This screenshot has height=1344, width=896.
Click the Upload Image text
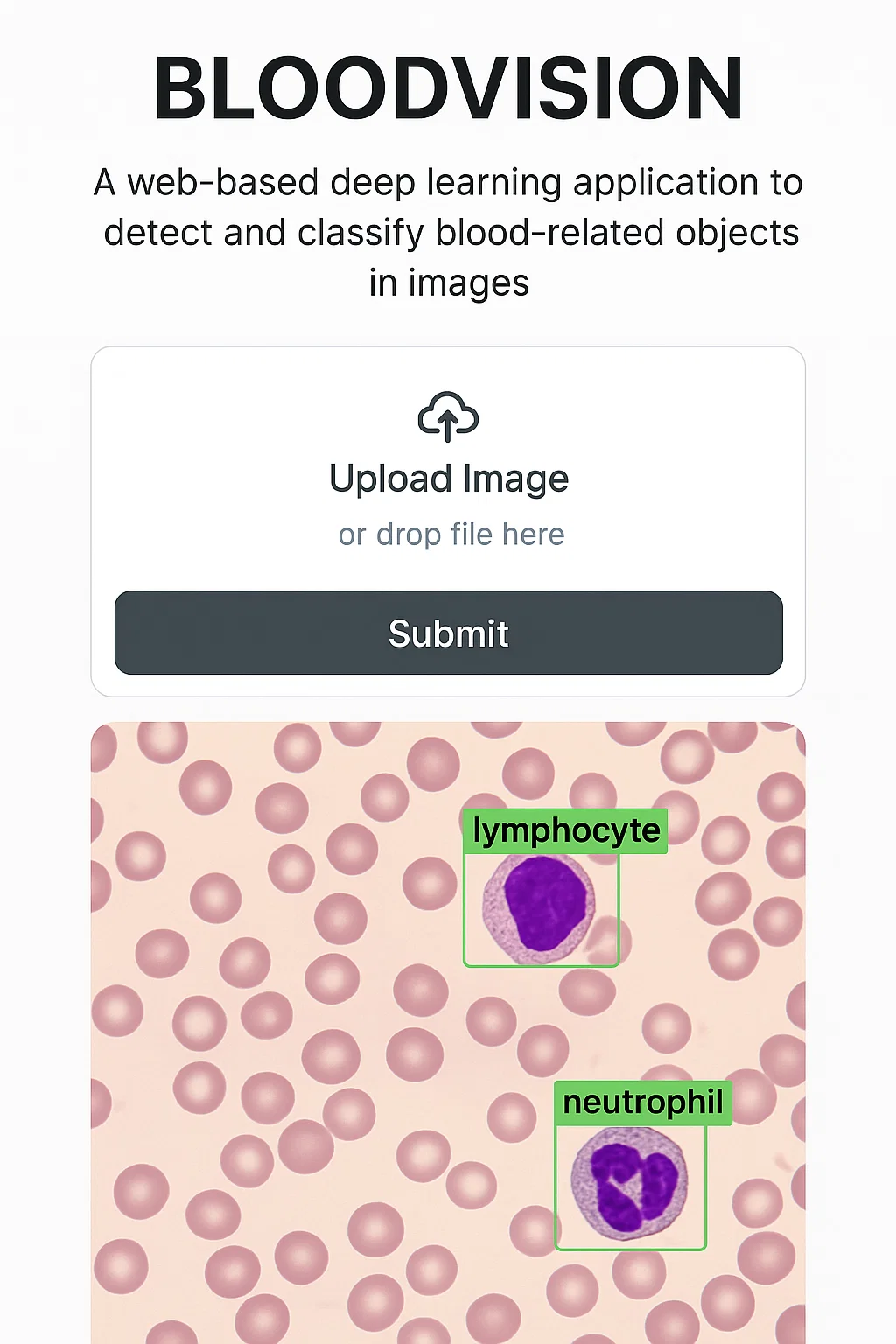449,479
